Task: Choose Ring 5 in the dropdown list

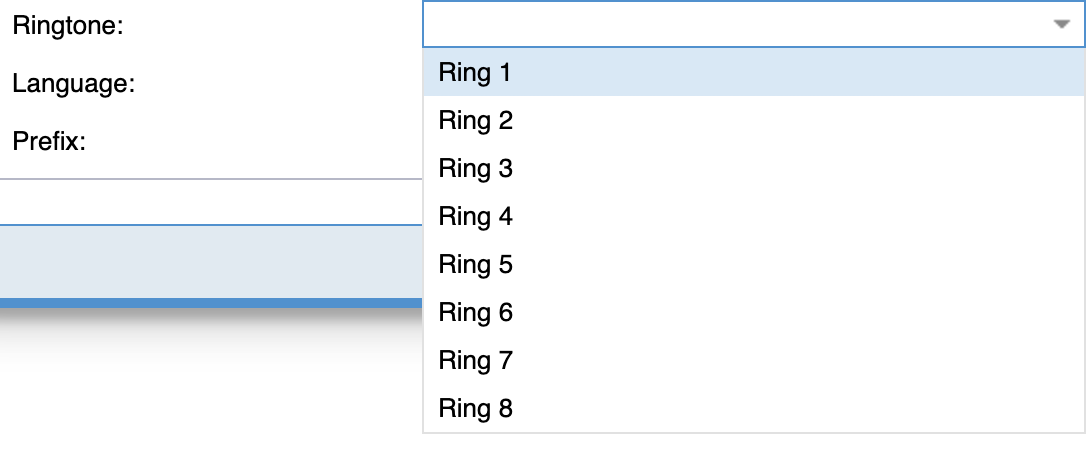Action: 475,264
